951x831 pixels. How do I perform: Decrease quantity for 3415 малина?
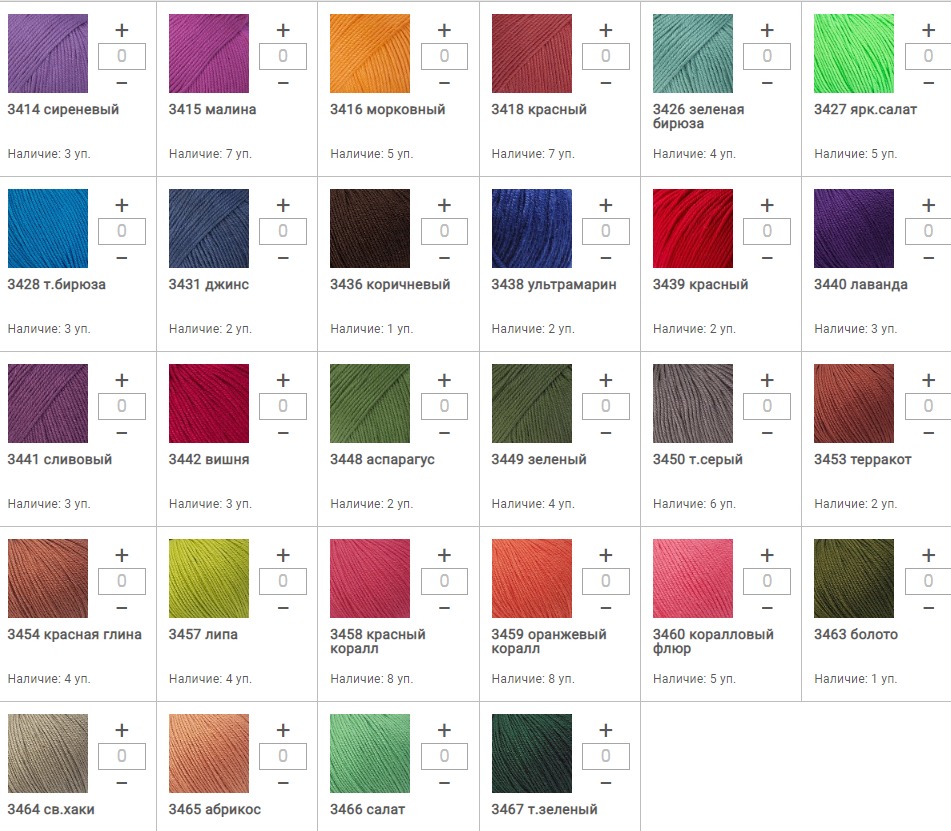click(283, 82)
